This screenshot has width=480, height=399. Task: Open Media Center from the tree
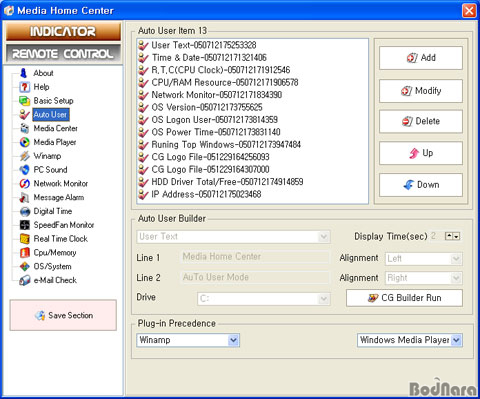point(55,128)
